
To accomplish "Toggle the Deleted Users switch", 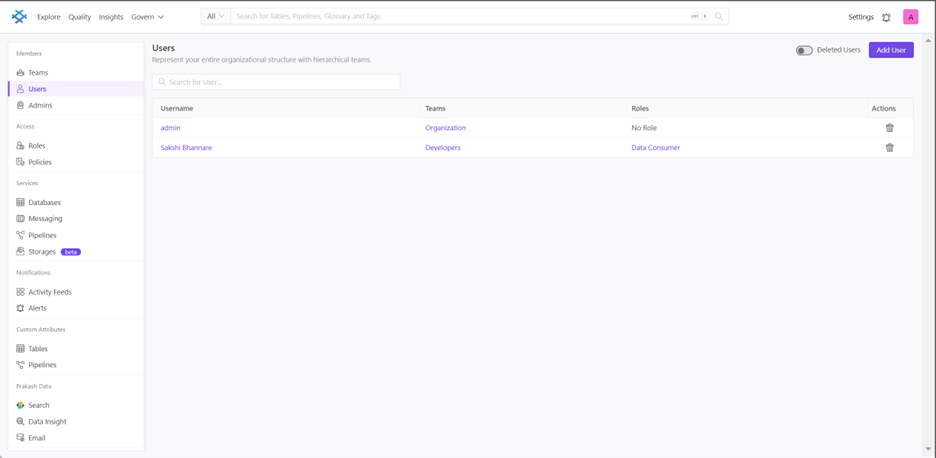I will click(804, 50).
